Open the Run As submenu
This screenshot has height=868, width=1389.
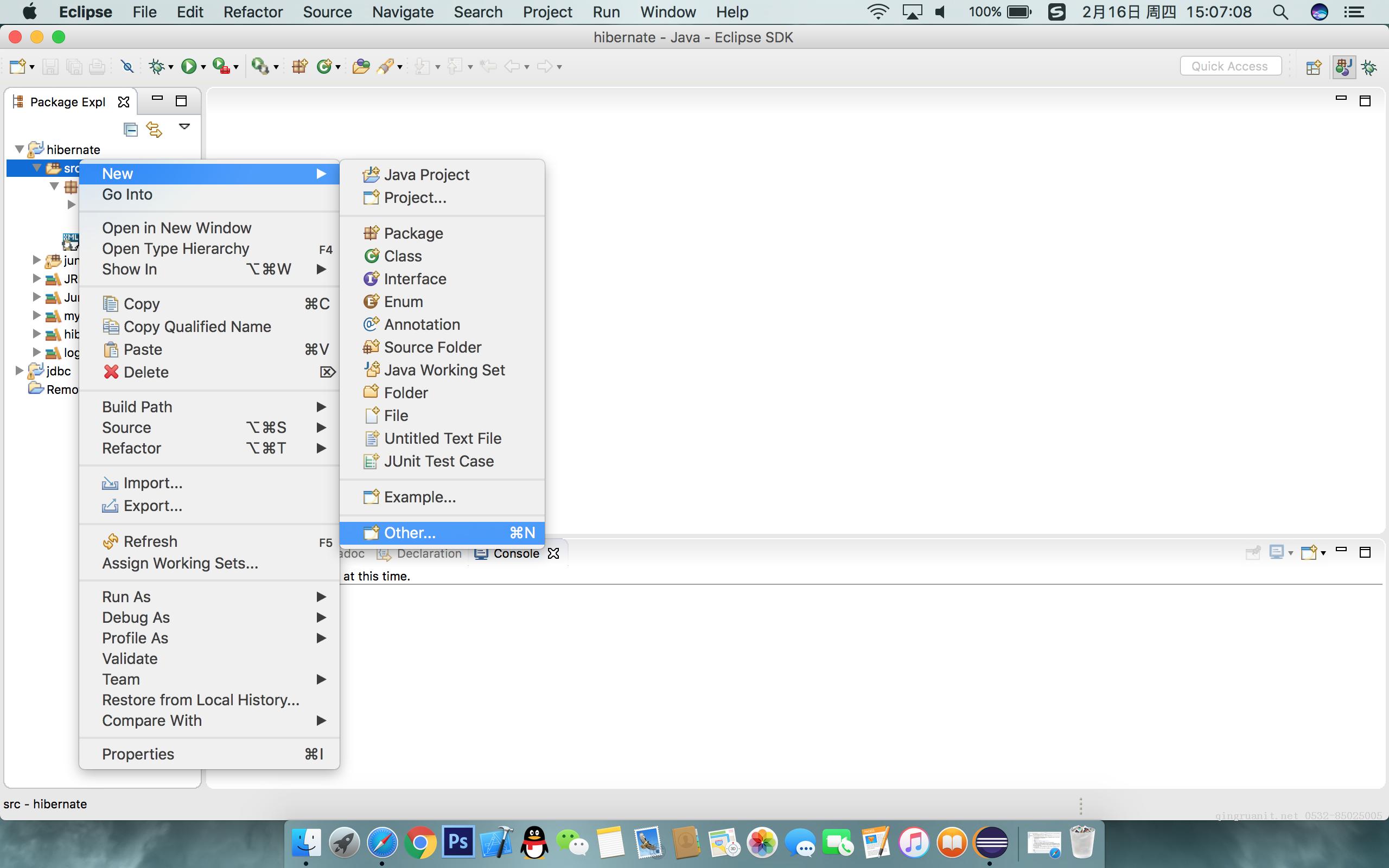(209, 597)
